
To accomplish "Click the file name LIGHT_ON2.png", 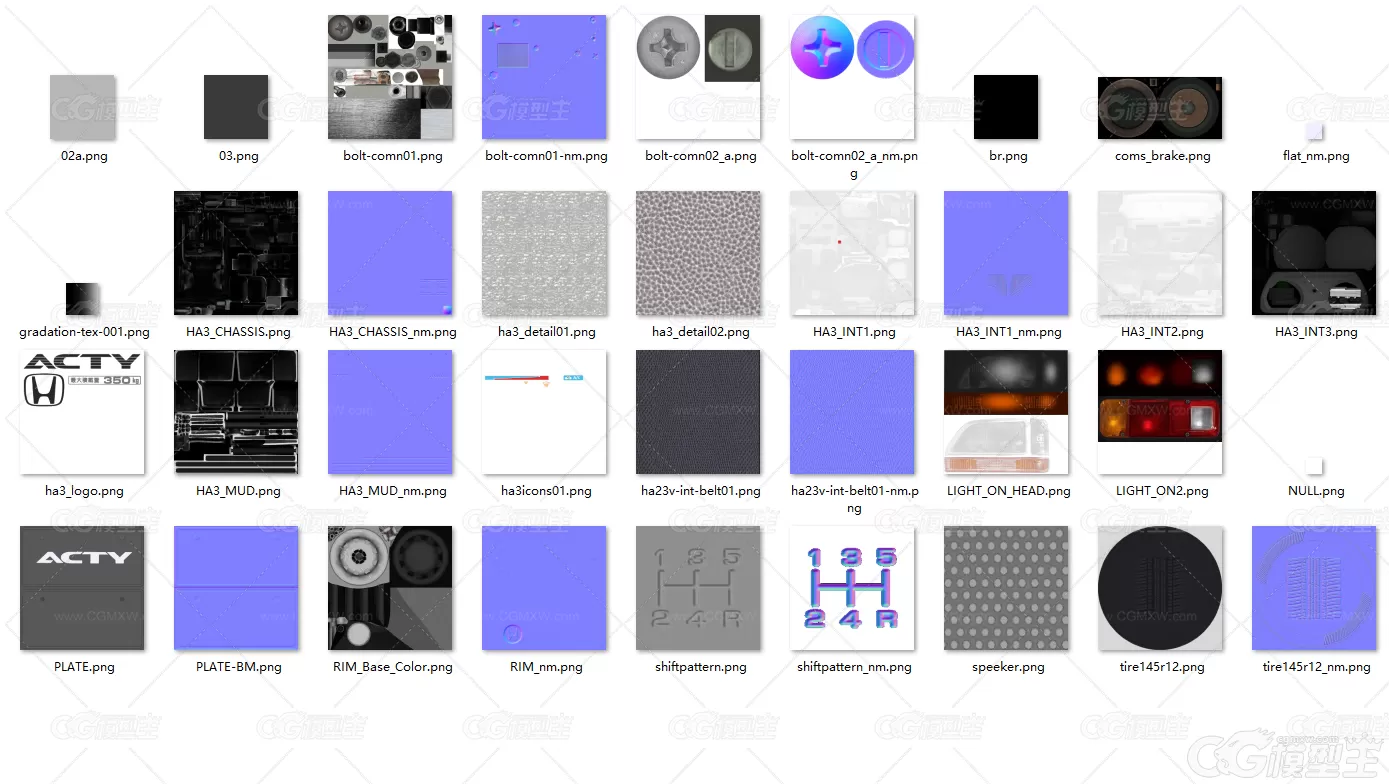I will tap(1162, 491).
